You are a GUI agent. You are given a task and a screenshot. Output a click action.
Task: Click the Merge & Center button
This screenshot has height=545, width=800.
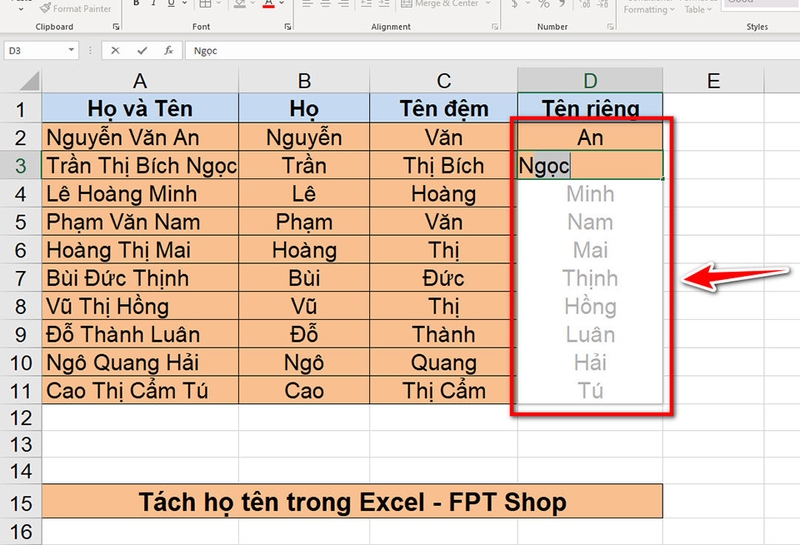click(x=440, y=4)
